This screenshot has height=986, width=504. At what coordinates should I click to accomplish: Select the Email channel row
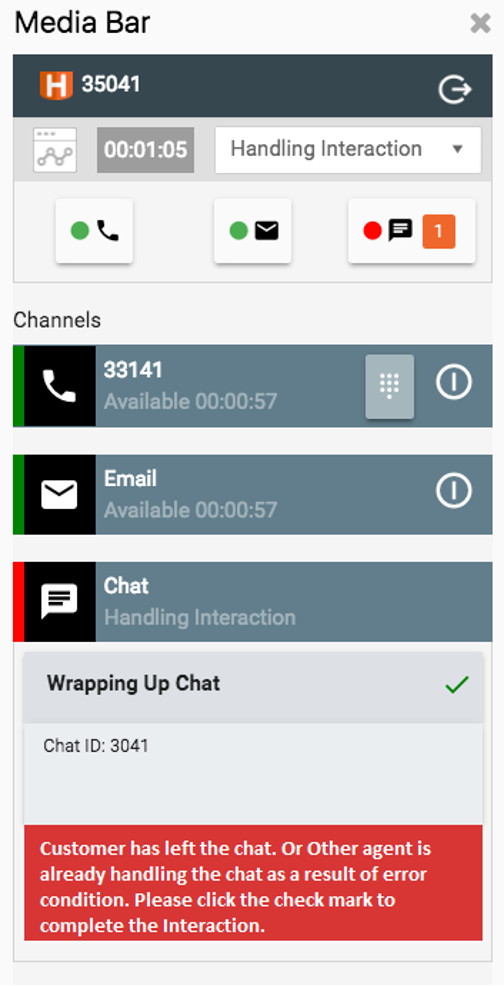[x=252, y=494]
